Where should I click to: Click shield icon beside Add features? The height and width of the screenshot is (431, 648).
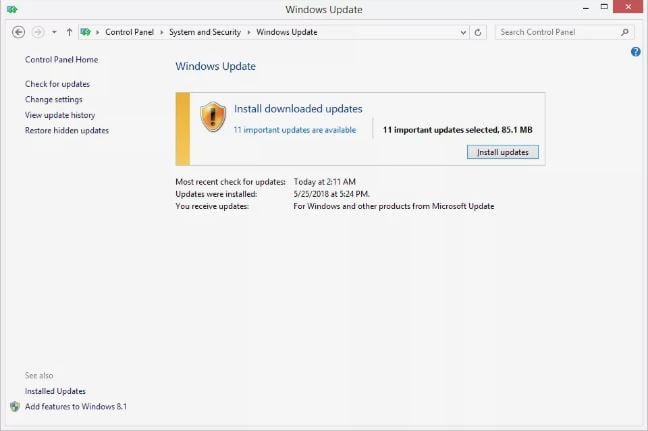click(15, 407)
